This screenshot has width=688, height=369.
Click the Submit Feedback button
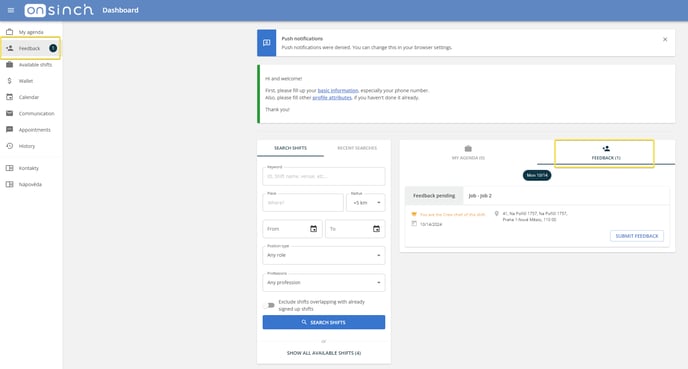tap(637, 236)
